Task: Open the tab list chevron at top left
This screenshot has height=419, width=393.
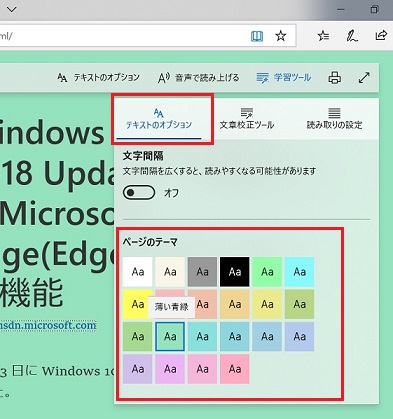Action: 12,9
